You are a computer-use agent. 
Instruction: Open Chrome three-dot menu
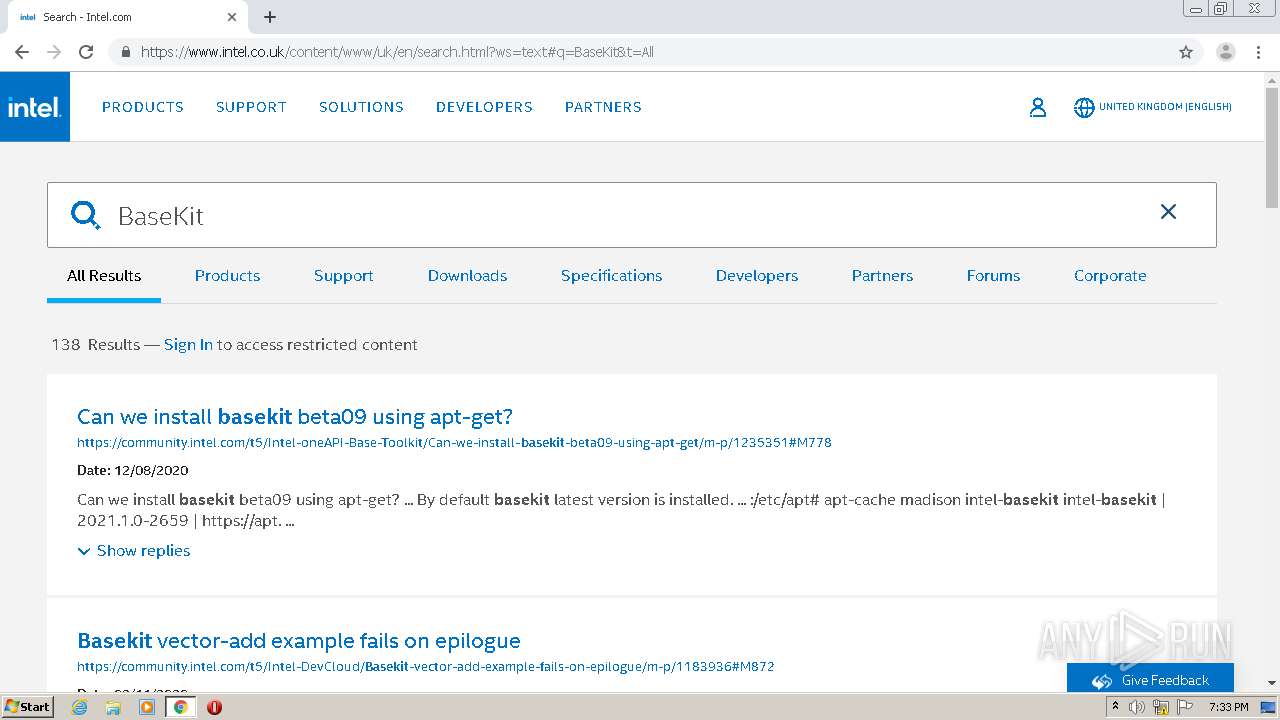pos(1259,52)
